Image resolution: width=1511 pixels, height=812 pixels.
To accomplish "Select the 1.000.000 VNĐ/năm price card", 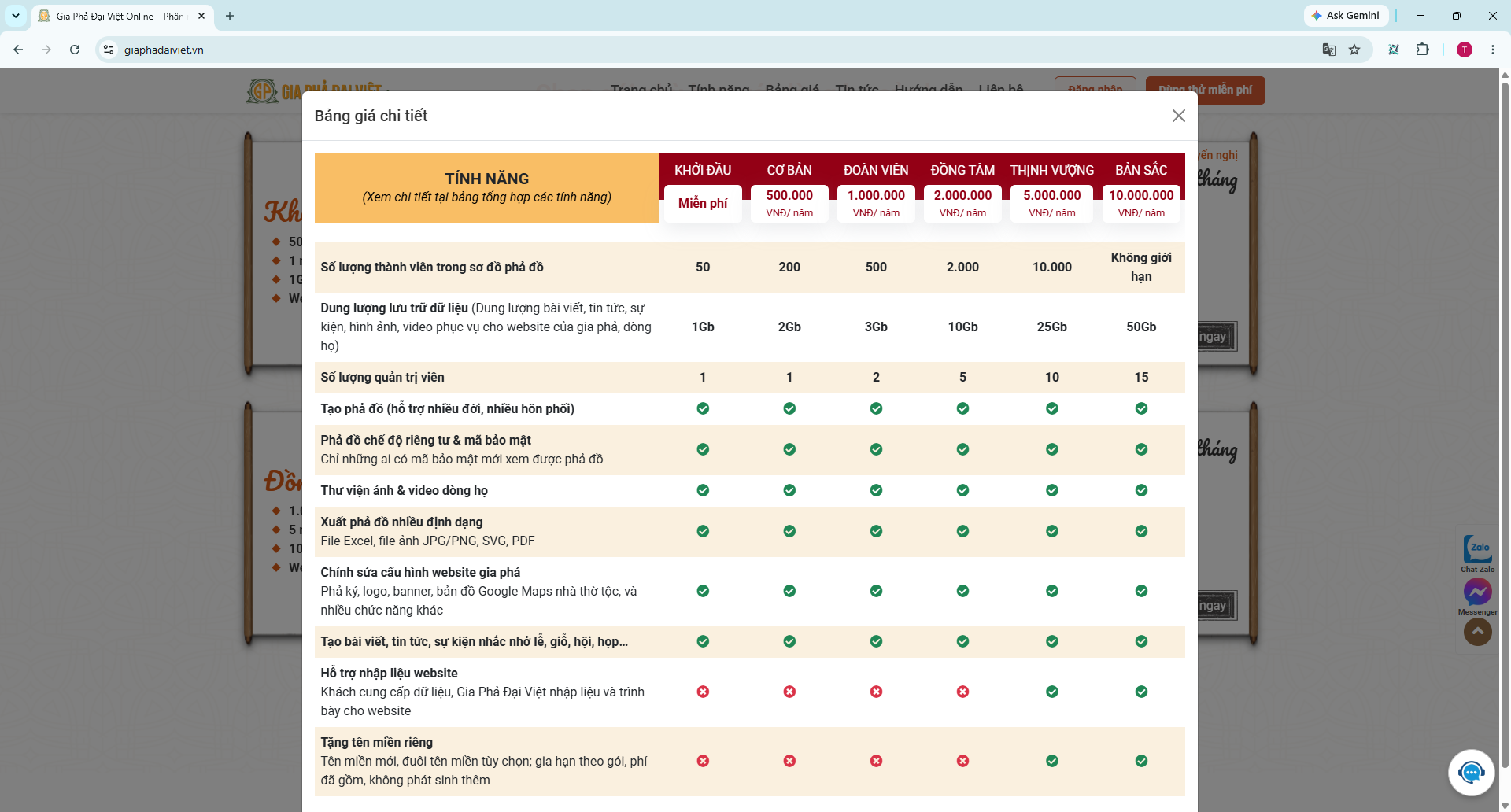I will coord(876,203).
